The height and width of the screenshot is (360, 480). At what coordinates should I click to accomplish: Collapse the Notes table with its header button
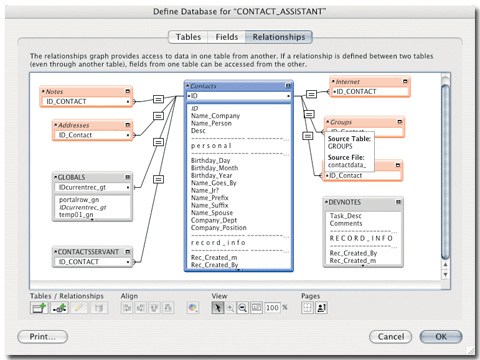(128, 91)
